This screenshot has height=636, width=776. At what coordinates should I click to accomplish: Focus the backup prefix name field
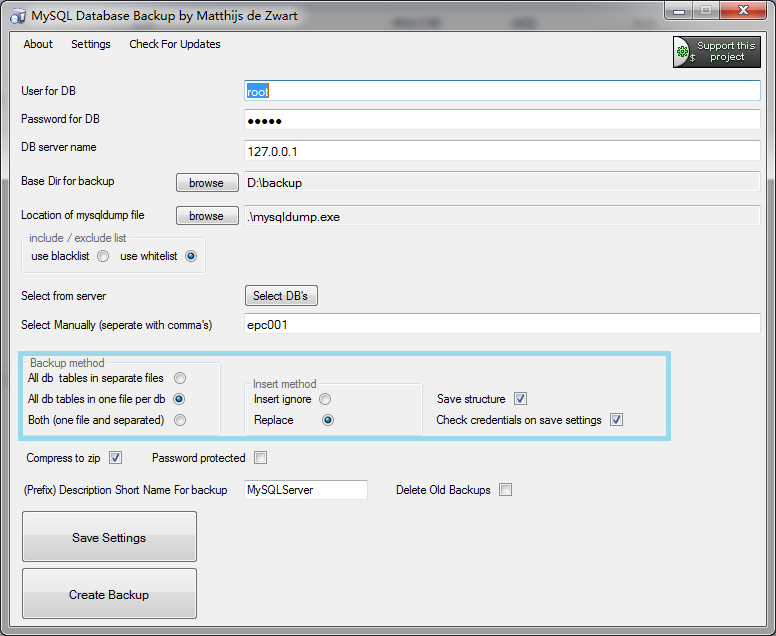[306, 489]
